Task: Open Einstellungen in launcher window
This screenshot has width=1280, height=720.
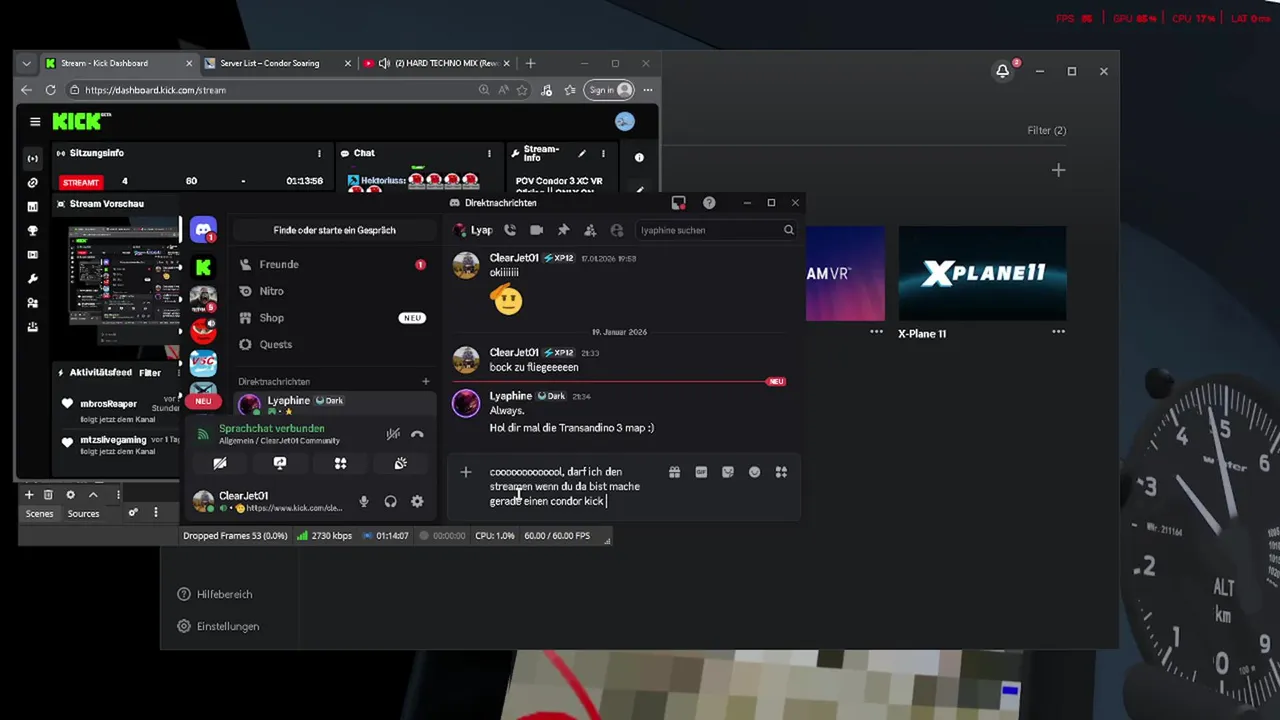Action: [218, 626]
